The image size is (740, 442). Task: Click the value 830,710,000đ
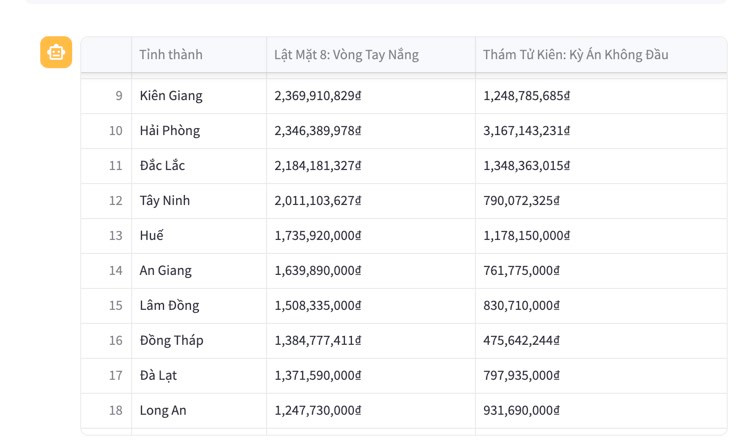point(521,305)
